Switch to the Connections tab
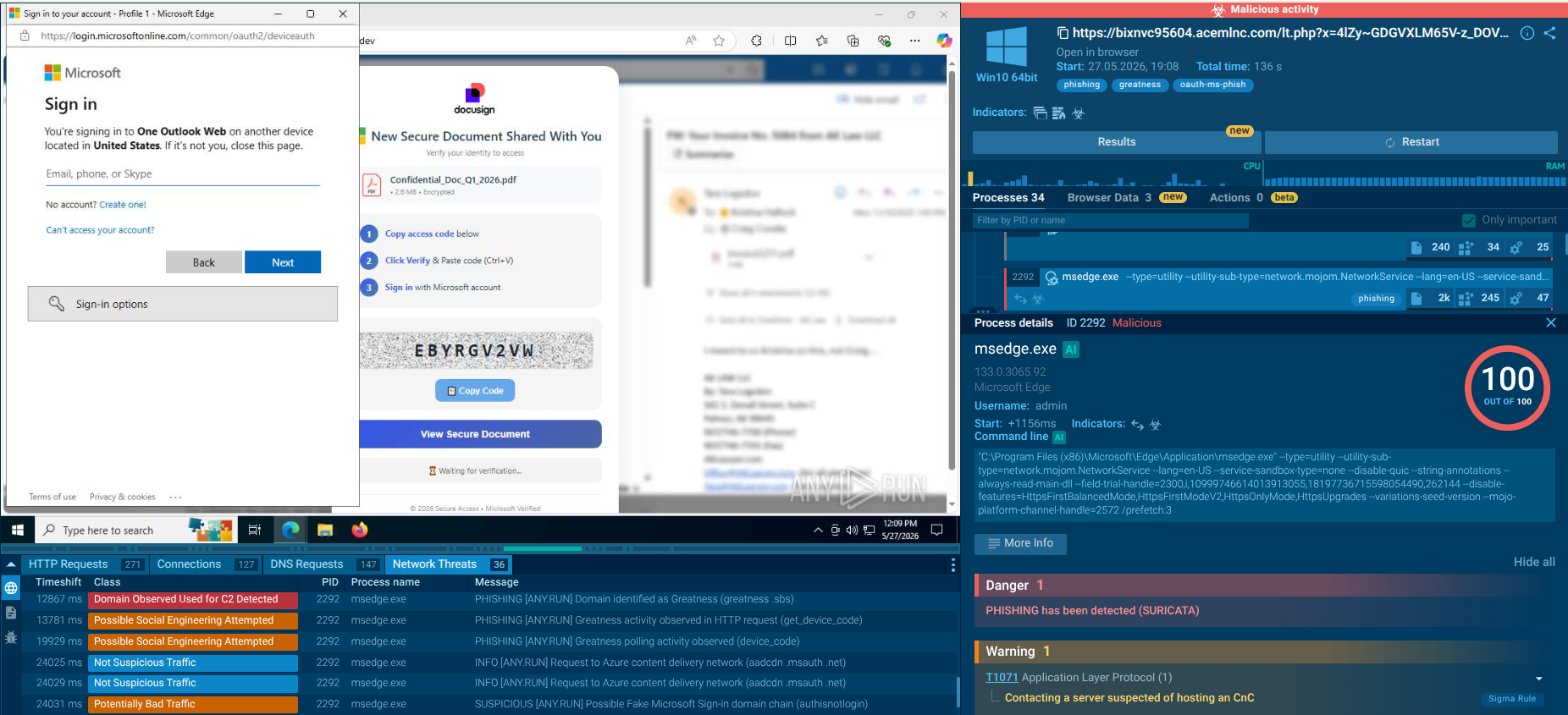The height and width of the screenshot is (715, 1568). click(x=207, y=564)
